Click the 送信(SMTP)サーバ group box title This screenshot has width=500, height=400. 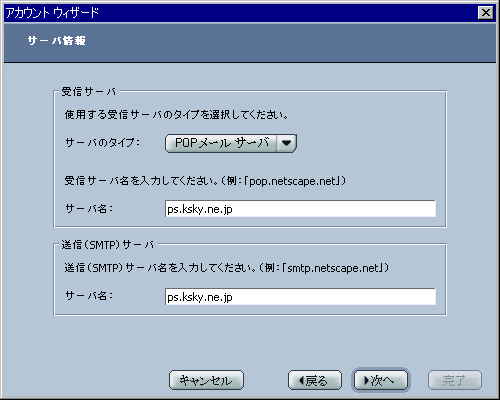pos(108,245)
